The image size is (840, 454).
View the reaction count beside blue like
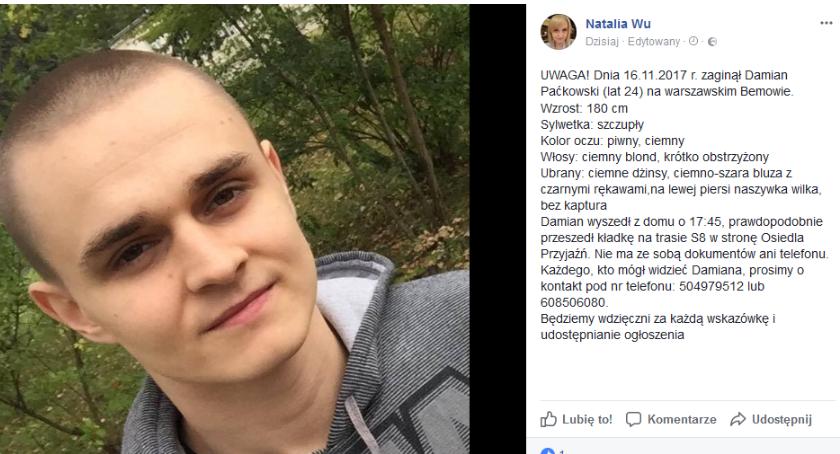click(x=561, y=452)
